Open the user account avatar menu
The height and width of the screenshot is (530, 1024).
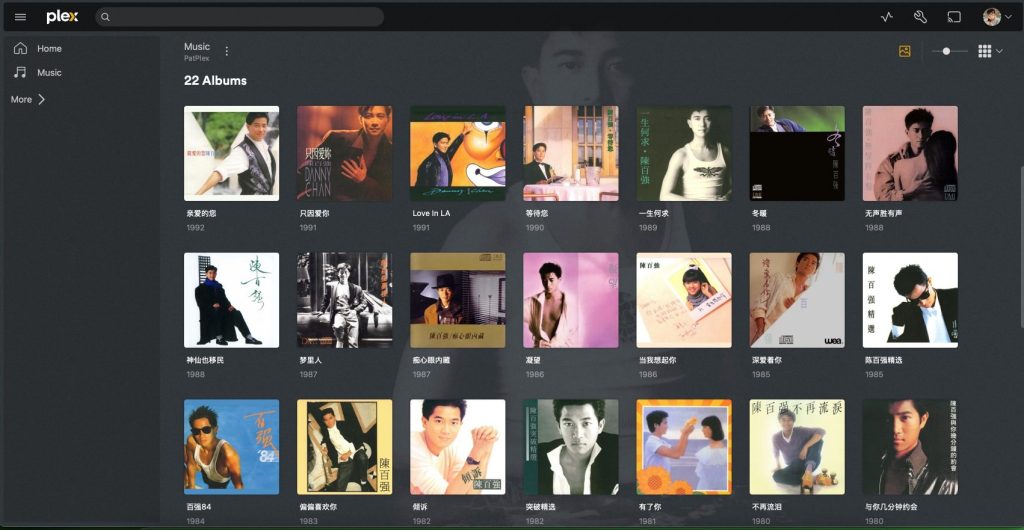pos(992,17)
